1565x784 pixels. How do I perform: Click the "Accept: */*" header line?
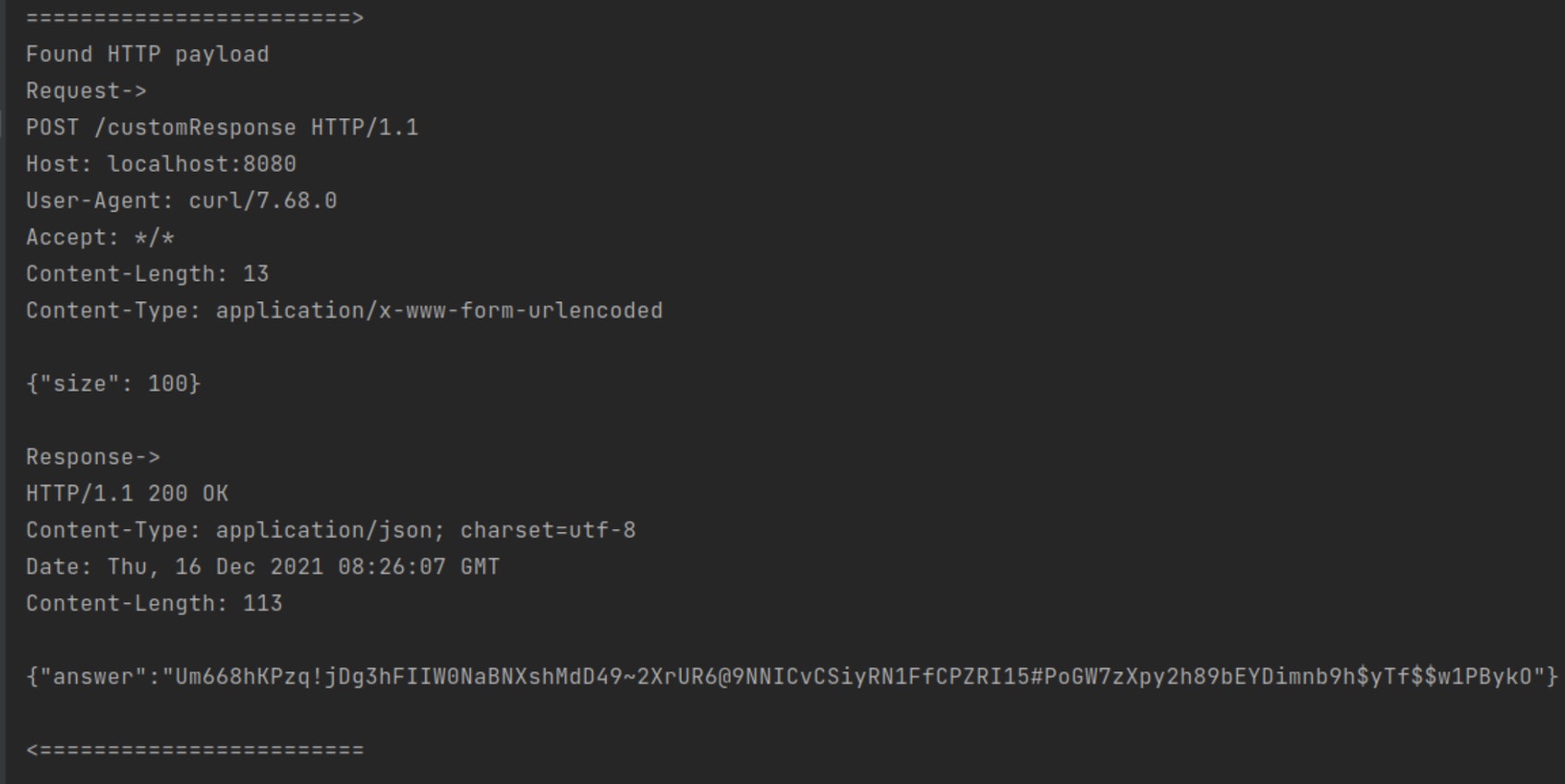click(100, 237)
